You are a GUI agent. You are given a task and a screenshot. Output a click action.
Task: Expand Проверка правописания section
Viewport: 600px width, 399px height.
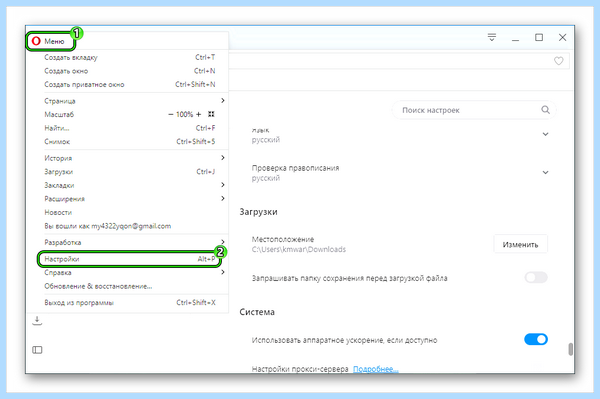point(545,173)
